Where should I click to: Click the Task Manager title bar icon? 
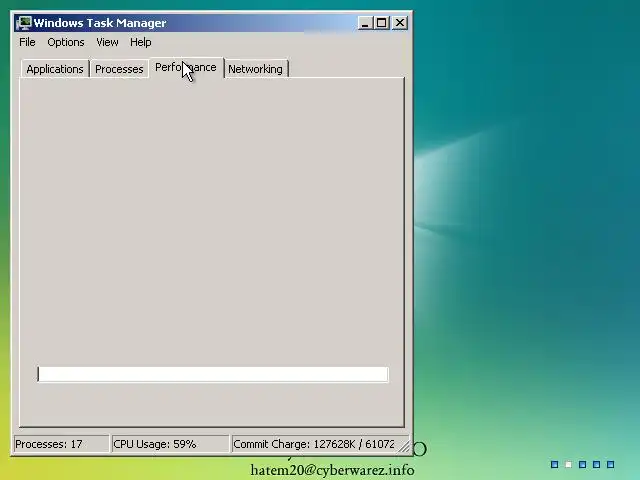24,23
